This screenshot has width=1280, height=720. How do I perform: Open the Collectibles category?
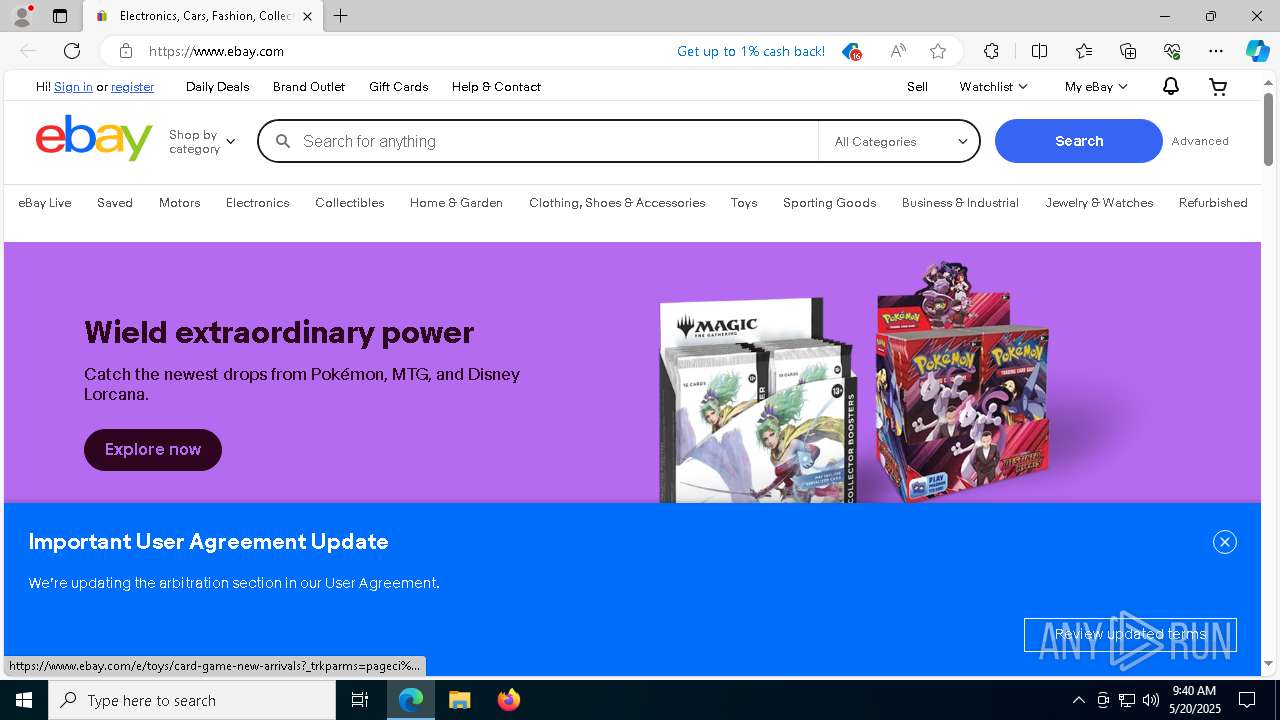click(349, 203)
